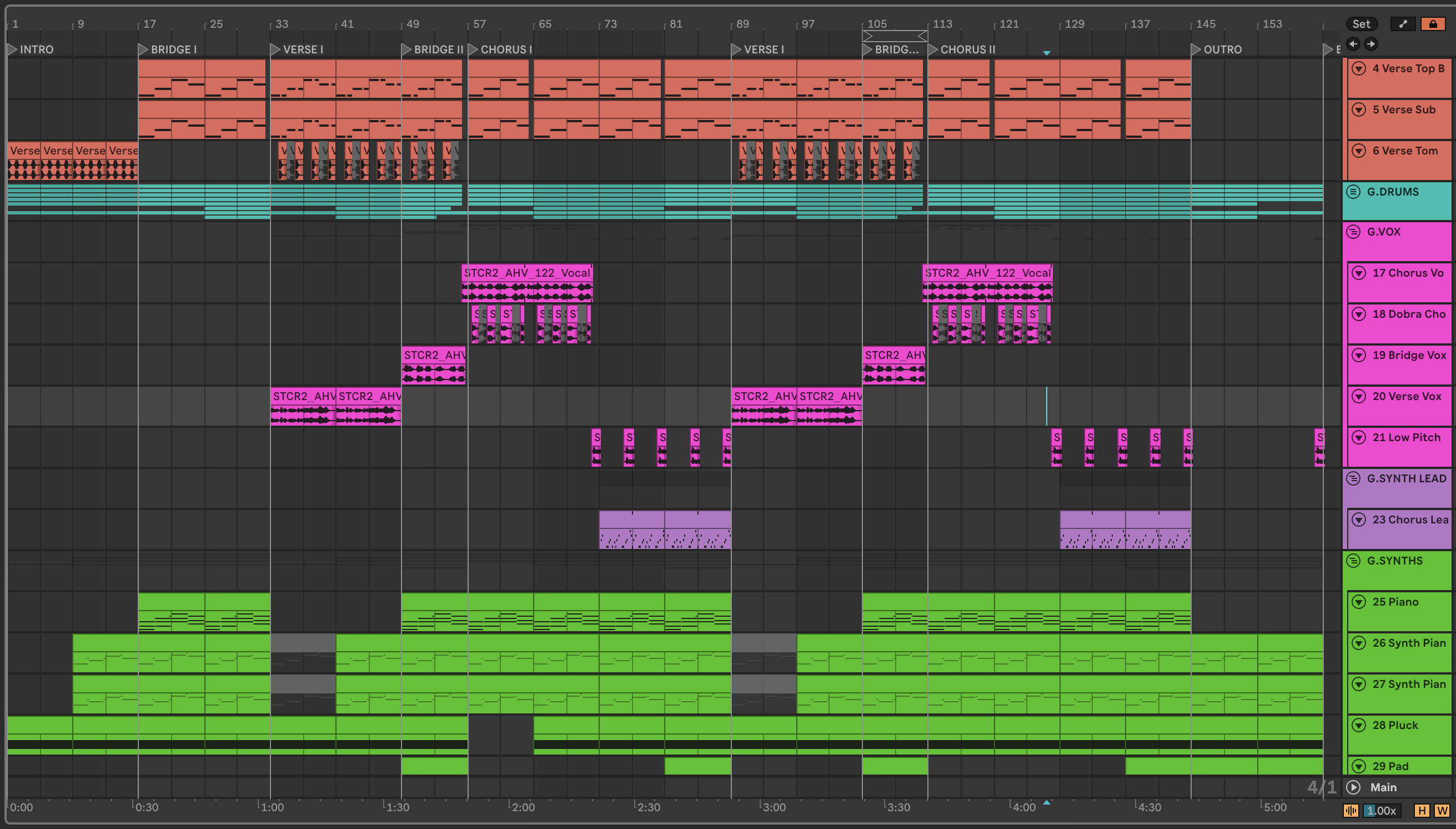
Task: Unfold the 5 Verse Sub track
Action: point(1359,109)
